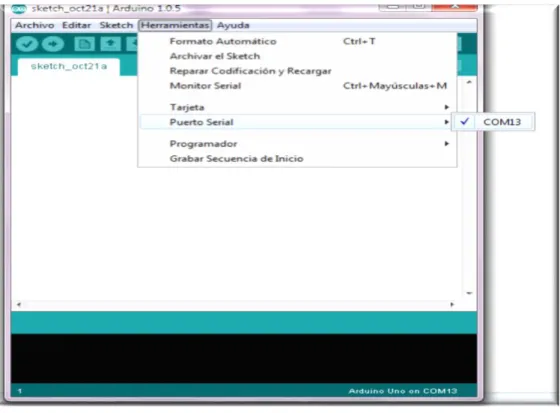Toggle the checked COM13 serial port
The height and width of the screenshot is (413, 560).
(493, 122)
